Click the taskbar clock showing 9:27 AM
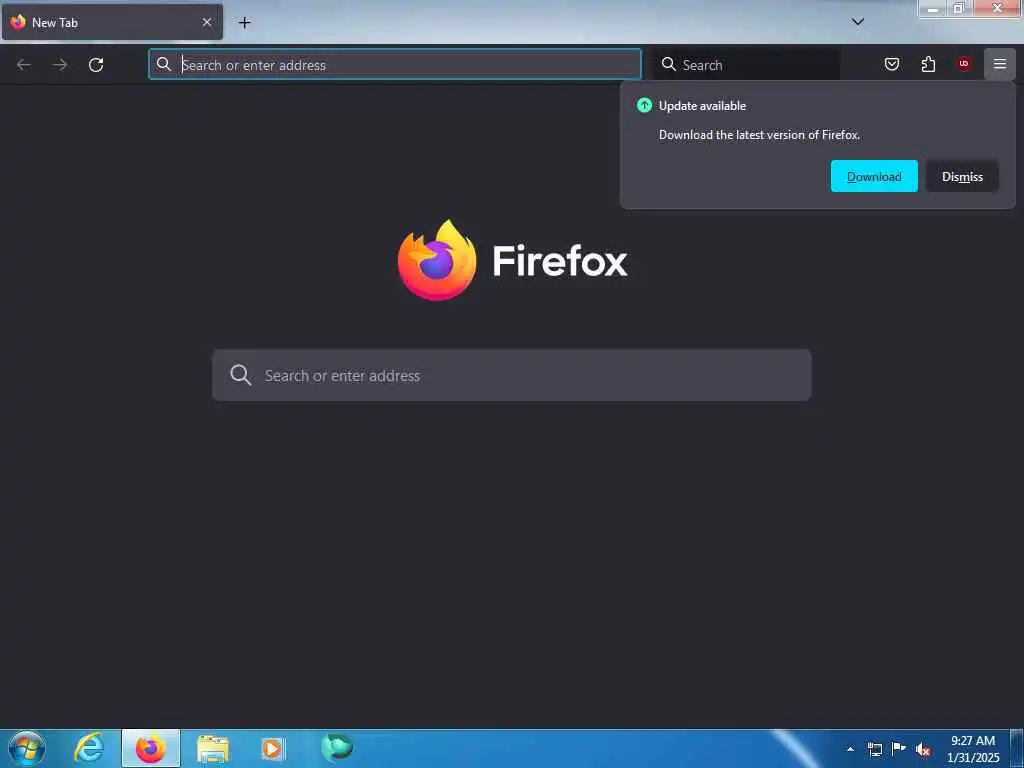Viewport: 1024px width, 768px height. click(x=973, y=749)
